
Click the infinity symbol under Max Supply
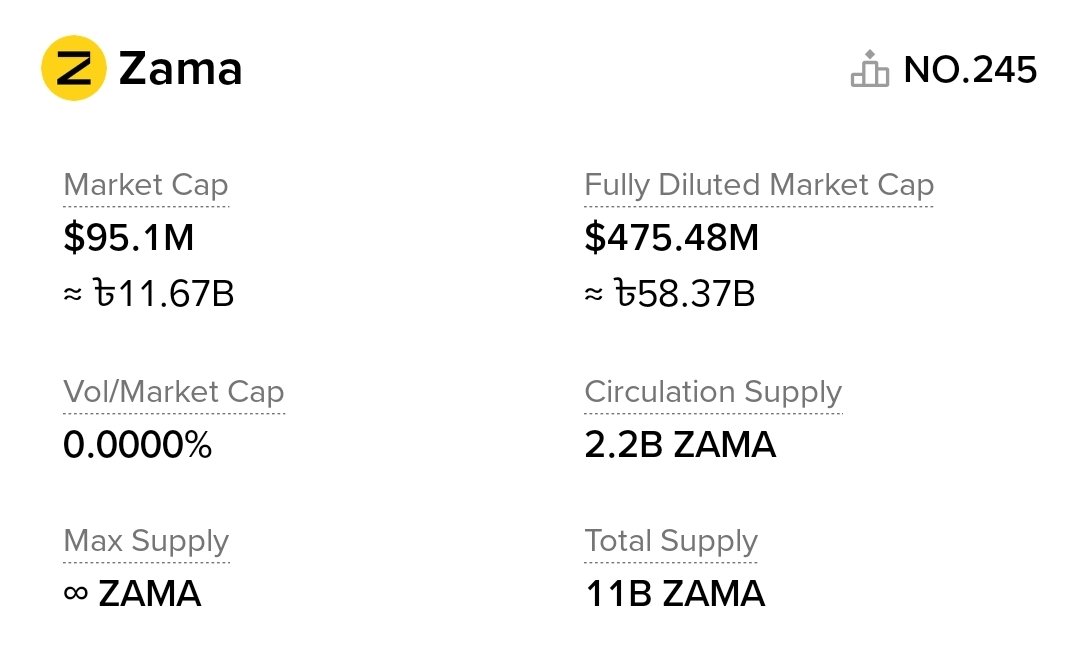(x=75, y=593)
